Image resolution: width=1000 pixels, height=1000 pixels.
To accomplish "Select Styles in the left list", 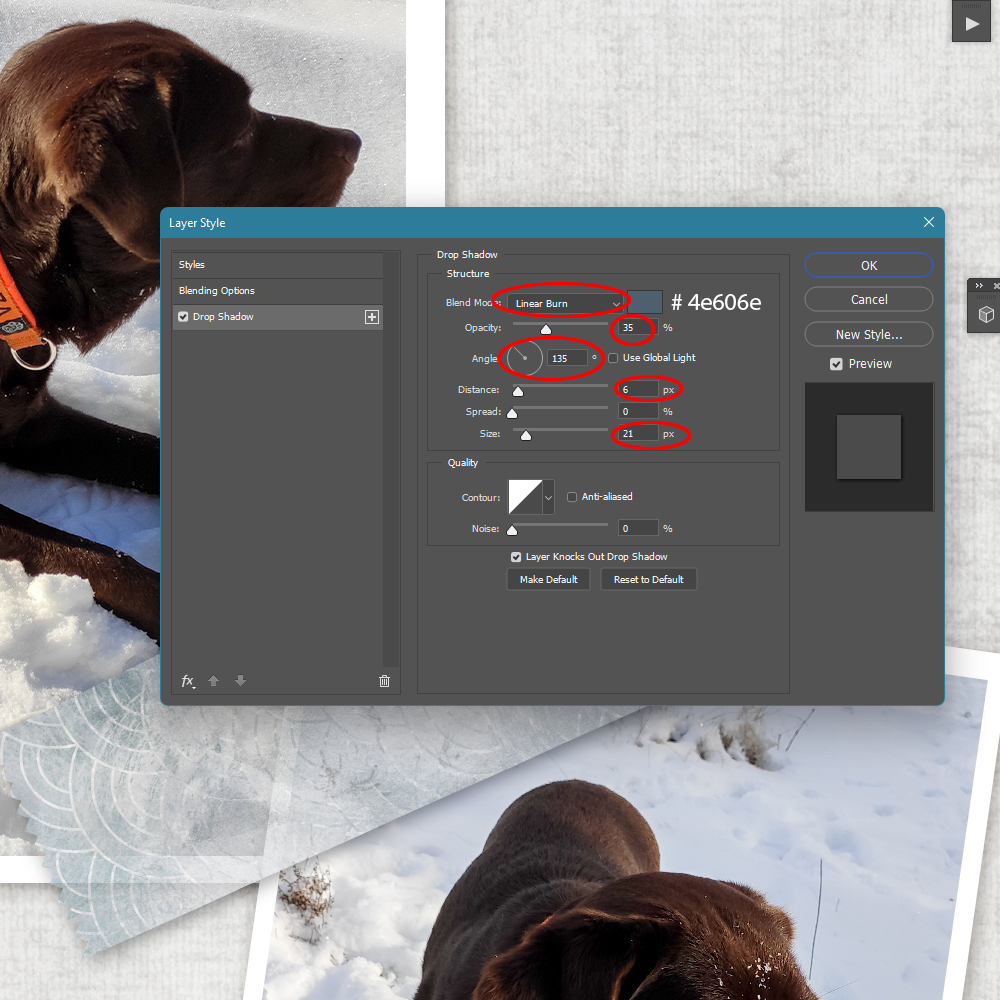I will tap(277, 265).
